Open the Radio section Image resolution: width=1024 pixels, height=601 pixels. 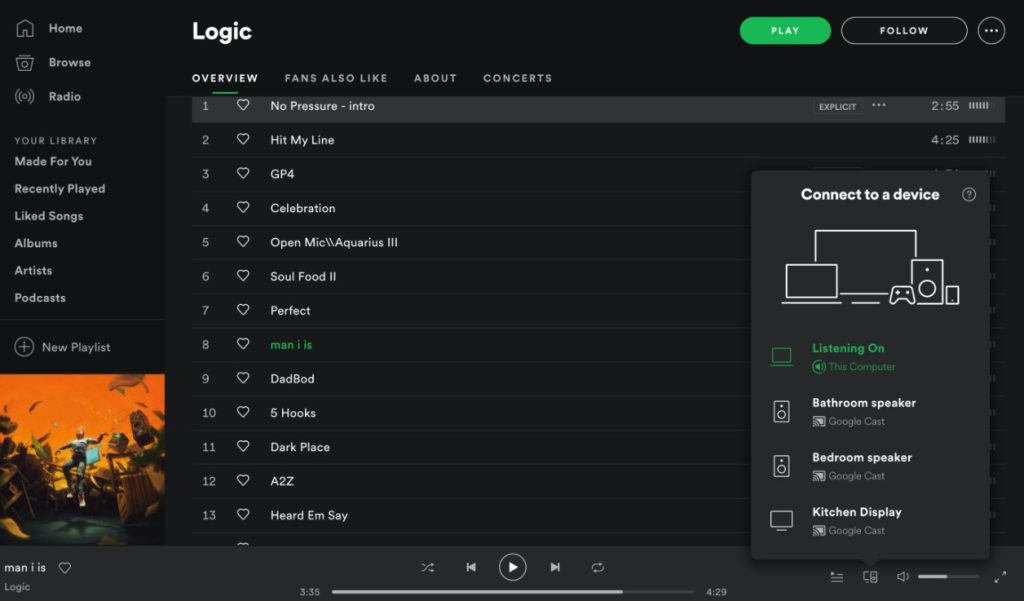(x=48, y=96)
